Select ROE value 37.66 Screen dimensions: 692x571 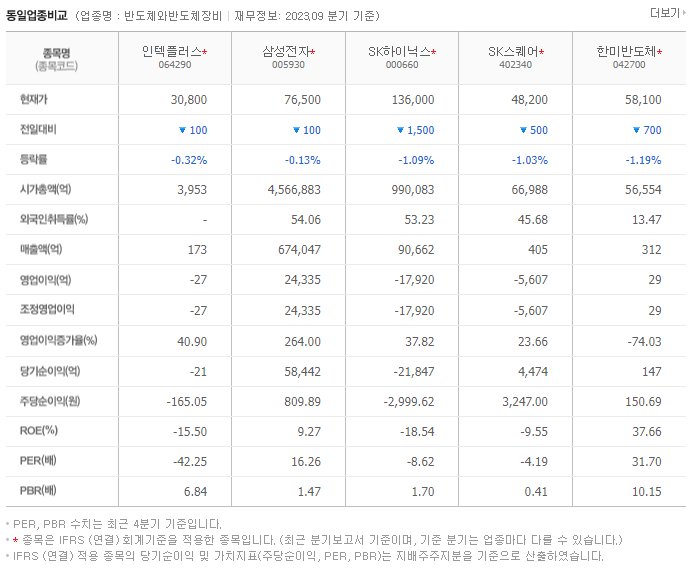click(x=647, y=432)
